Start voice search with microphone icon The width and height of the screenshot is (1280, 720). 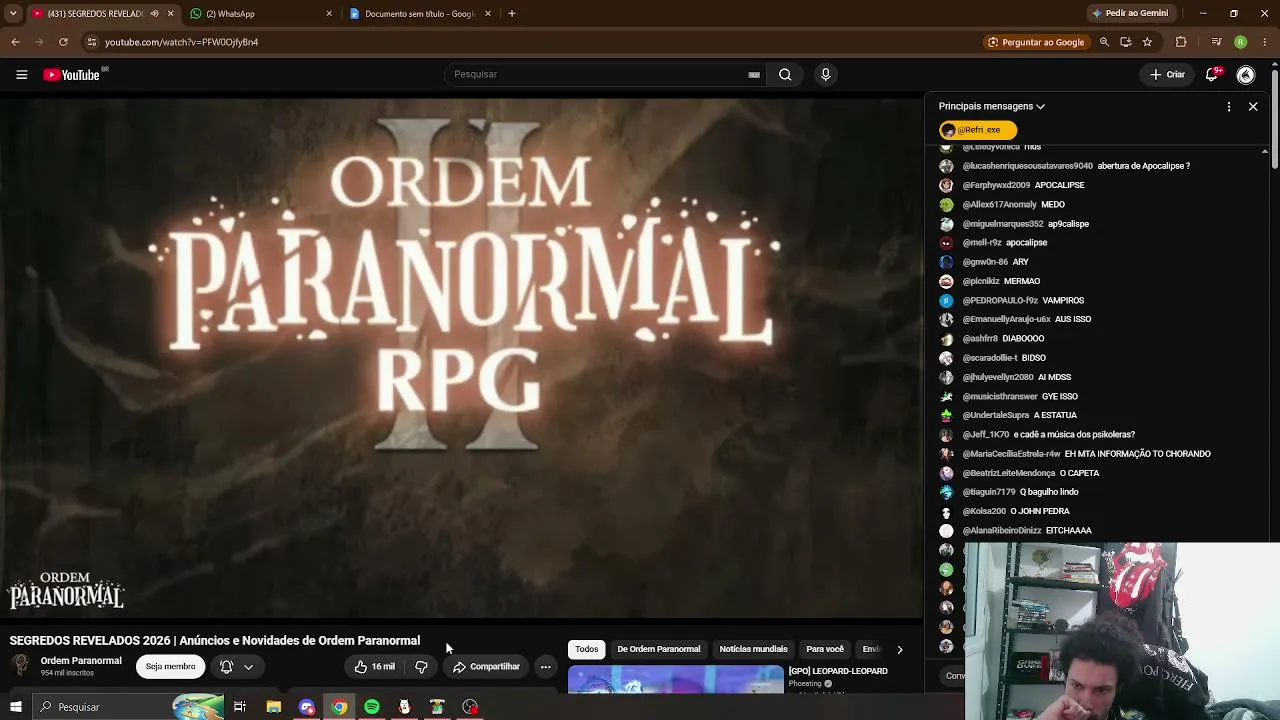pyautogui.click(x=825, y=74)
